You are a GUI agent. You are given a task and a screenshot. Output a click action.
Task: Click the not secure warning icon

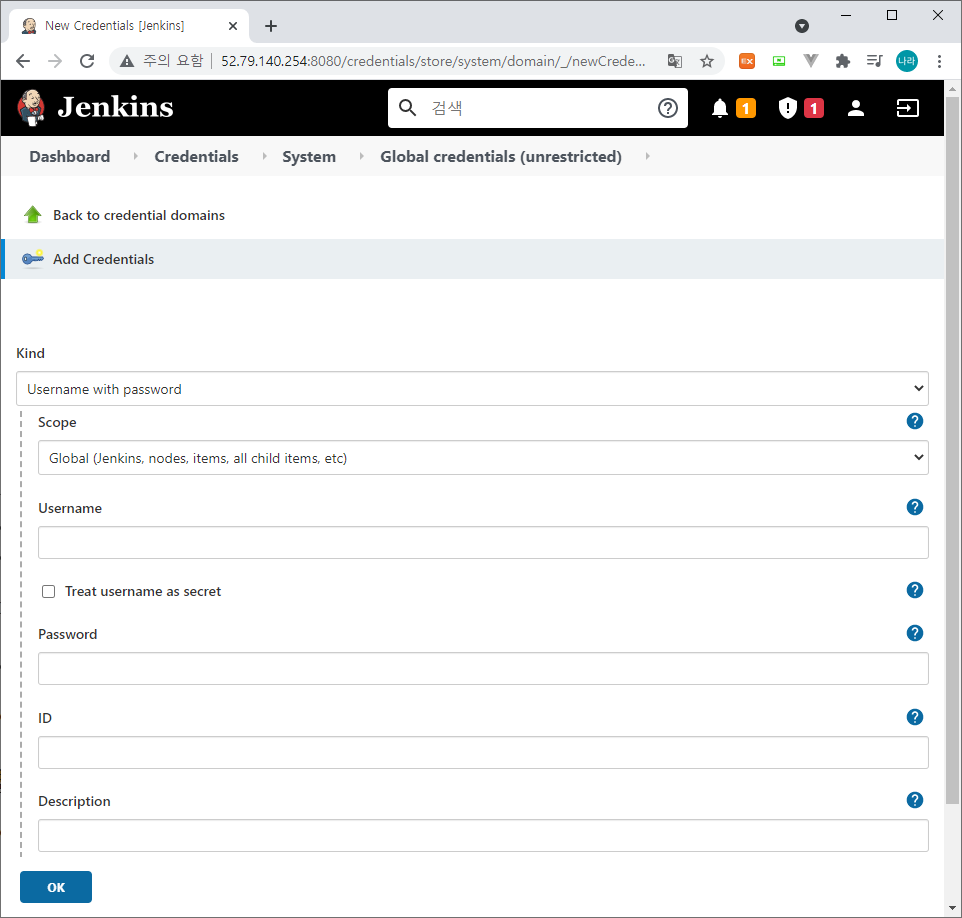point(127,61)
